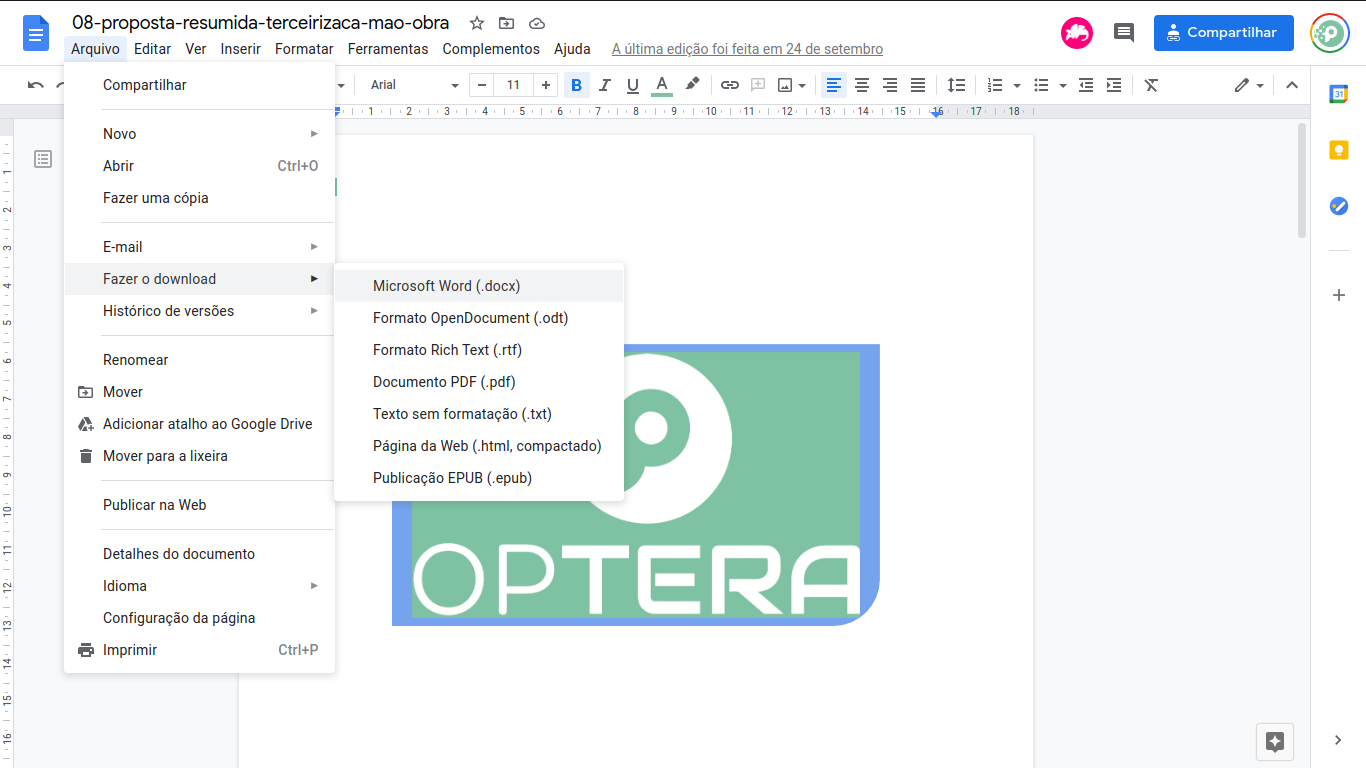1366x768 pixels.
Task: Open the Google Docs home icon
Action: [x=36, y=34]
